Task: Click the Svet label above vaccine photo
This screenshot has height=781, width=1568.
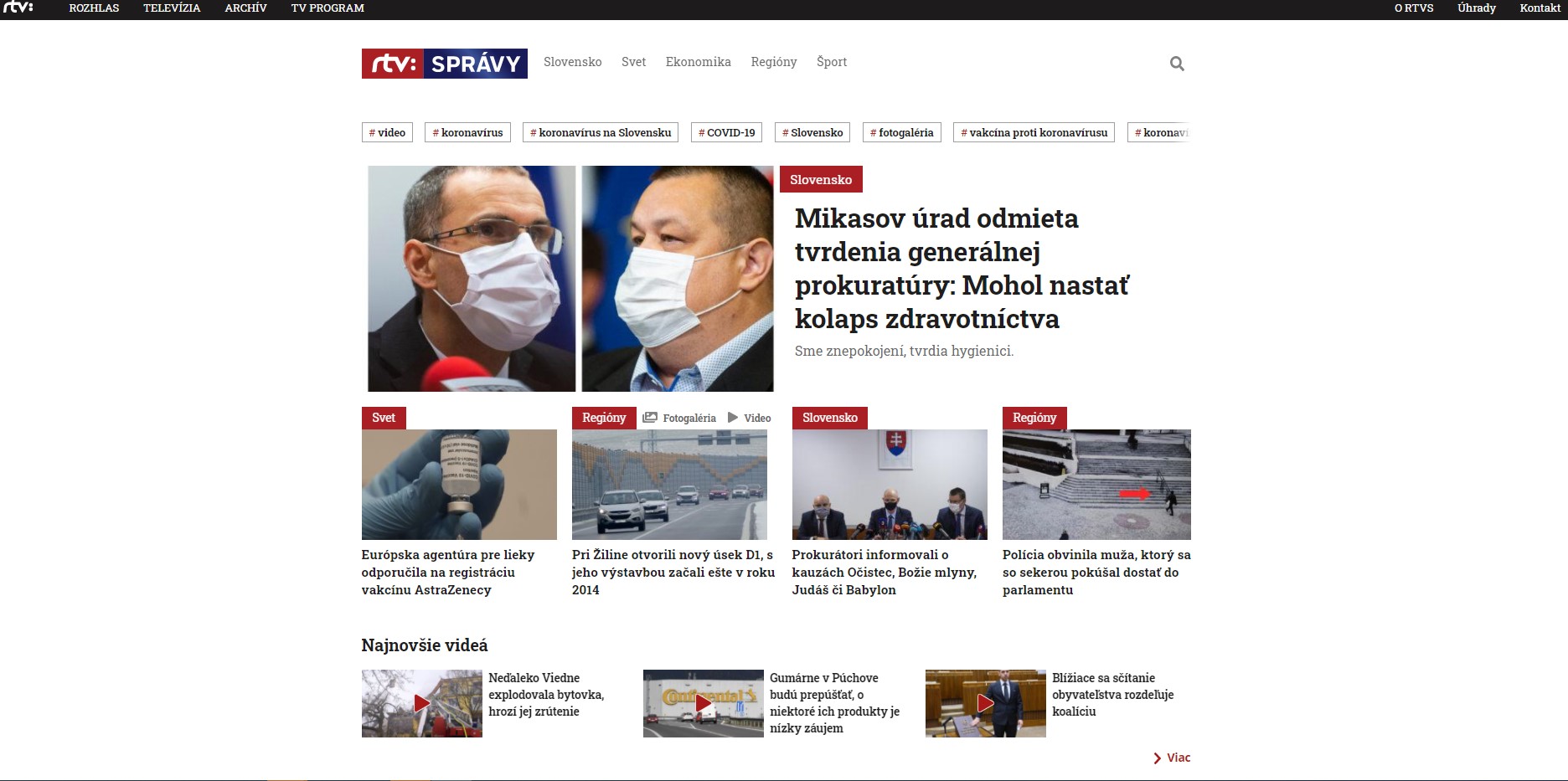Action: tap(384, 418)
